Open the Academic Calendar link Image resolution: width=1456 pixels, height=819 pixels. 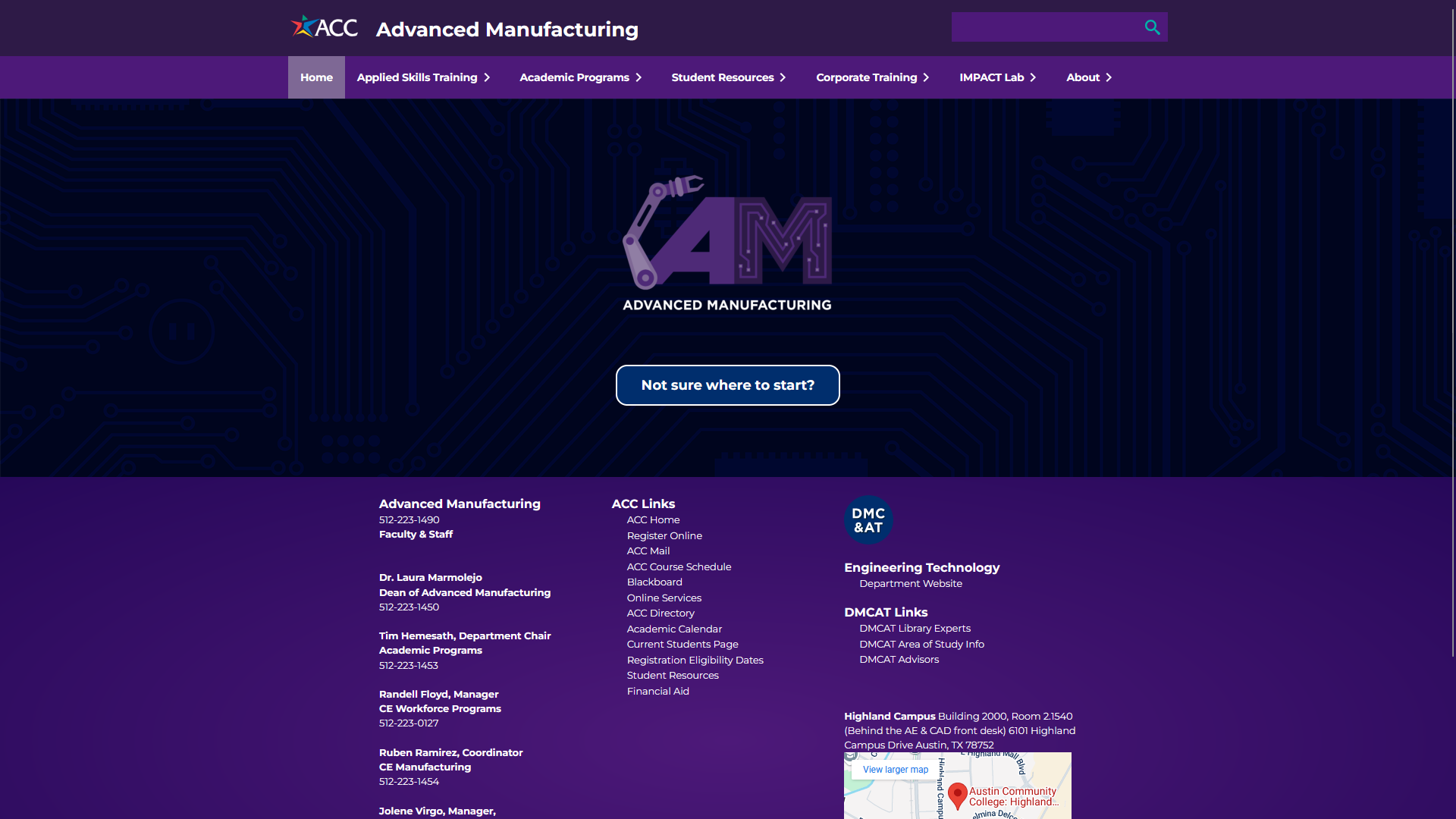674,629
